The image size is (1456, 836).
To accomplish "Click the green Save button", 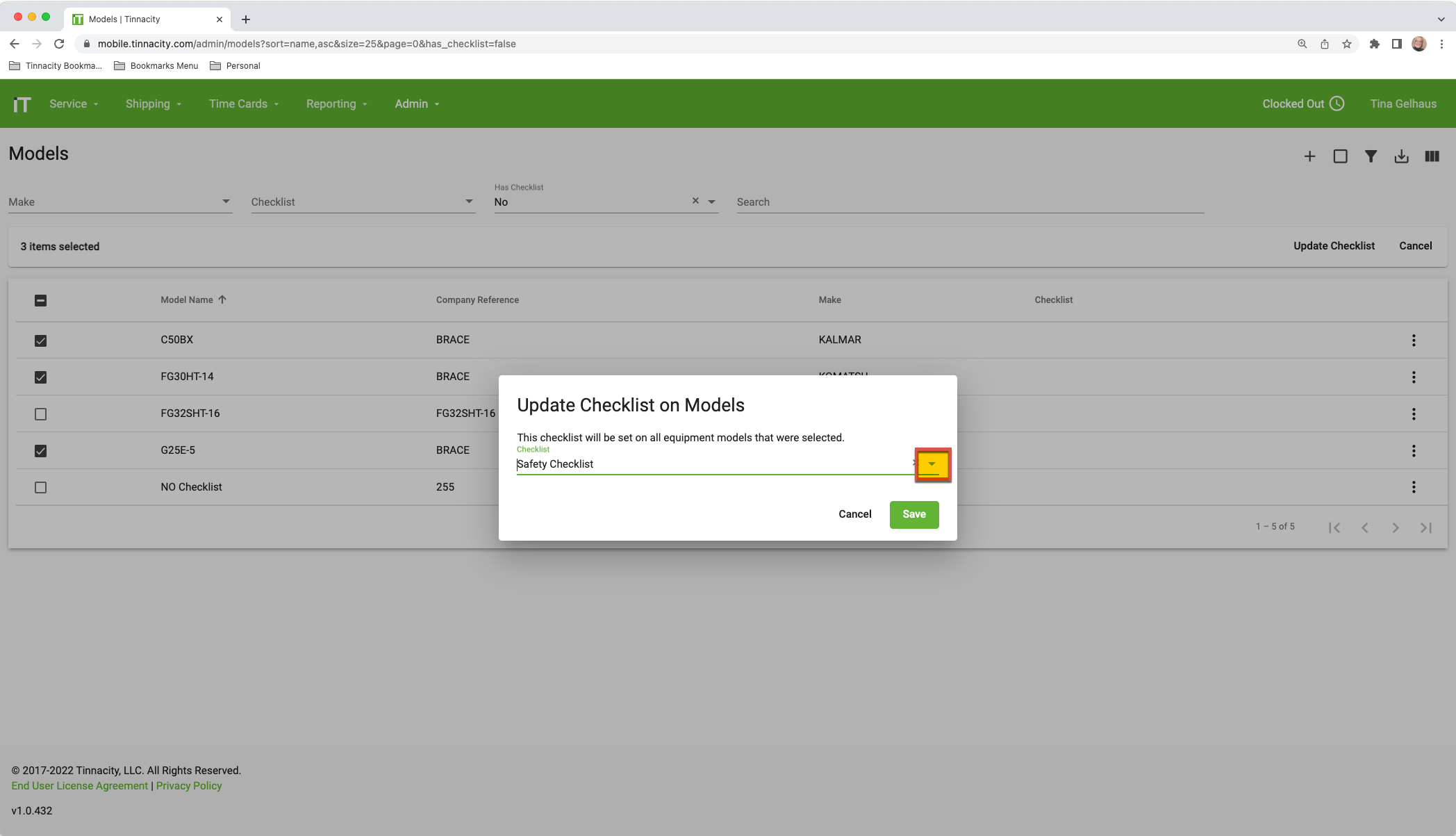I will pos(913,514).
